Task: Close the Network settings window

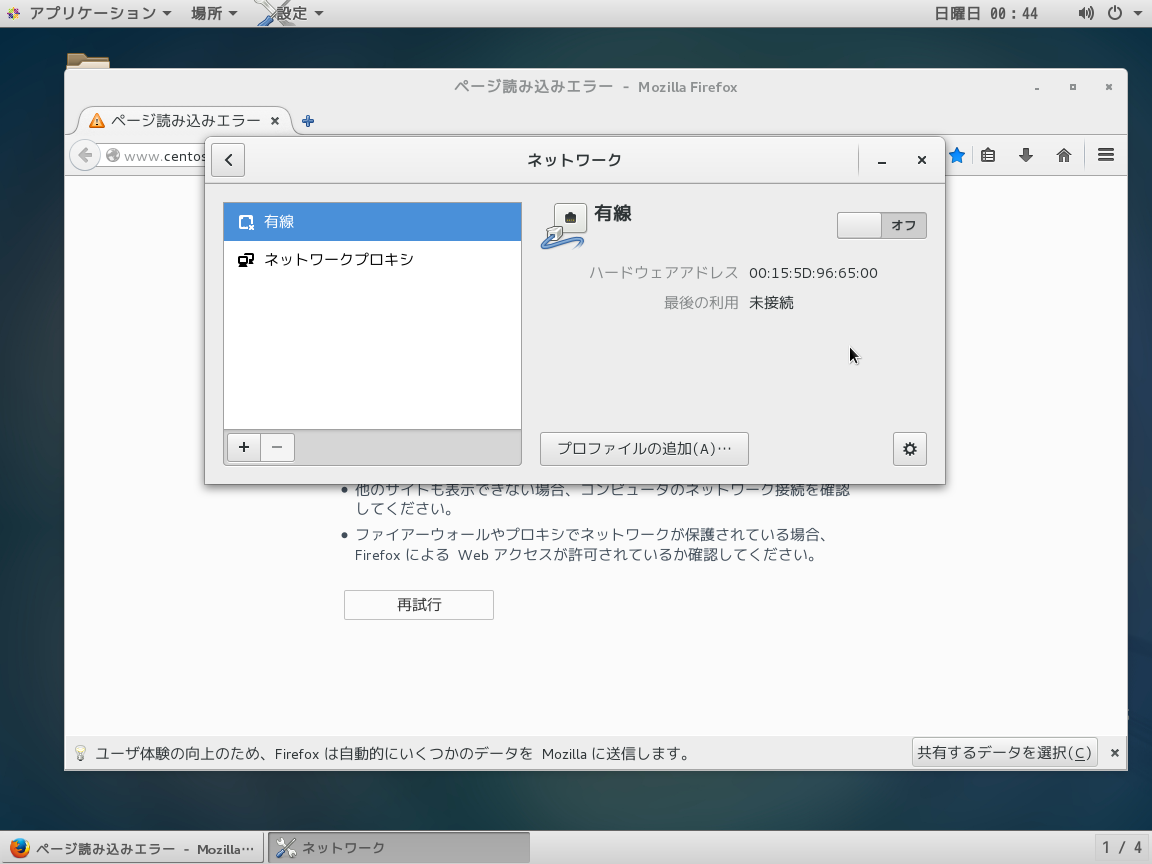Action: pyautogui.click(x=921, y=160)
